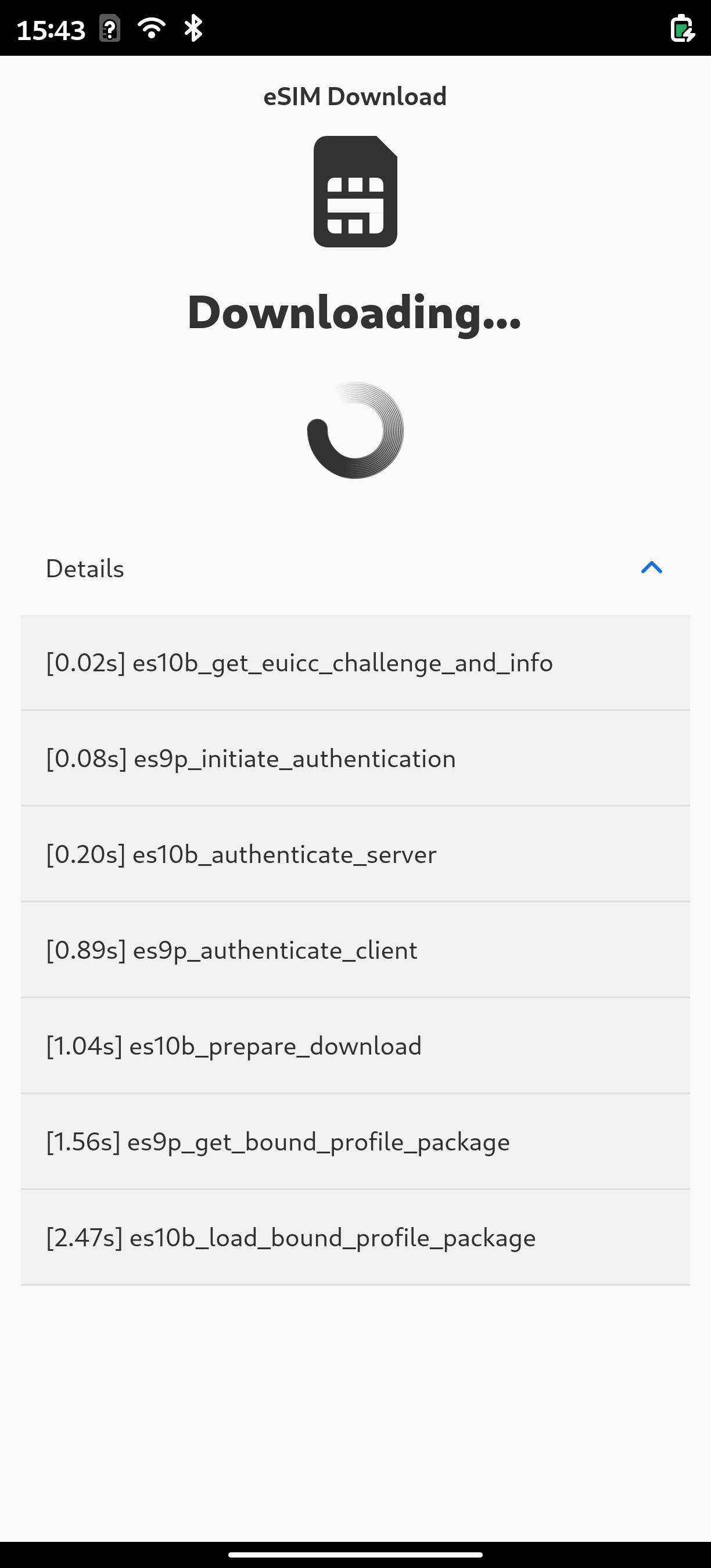The image size is (711, 1568).
Task: Tap the battery charging indicator icon
Action: point(683,28)
